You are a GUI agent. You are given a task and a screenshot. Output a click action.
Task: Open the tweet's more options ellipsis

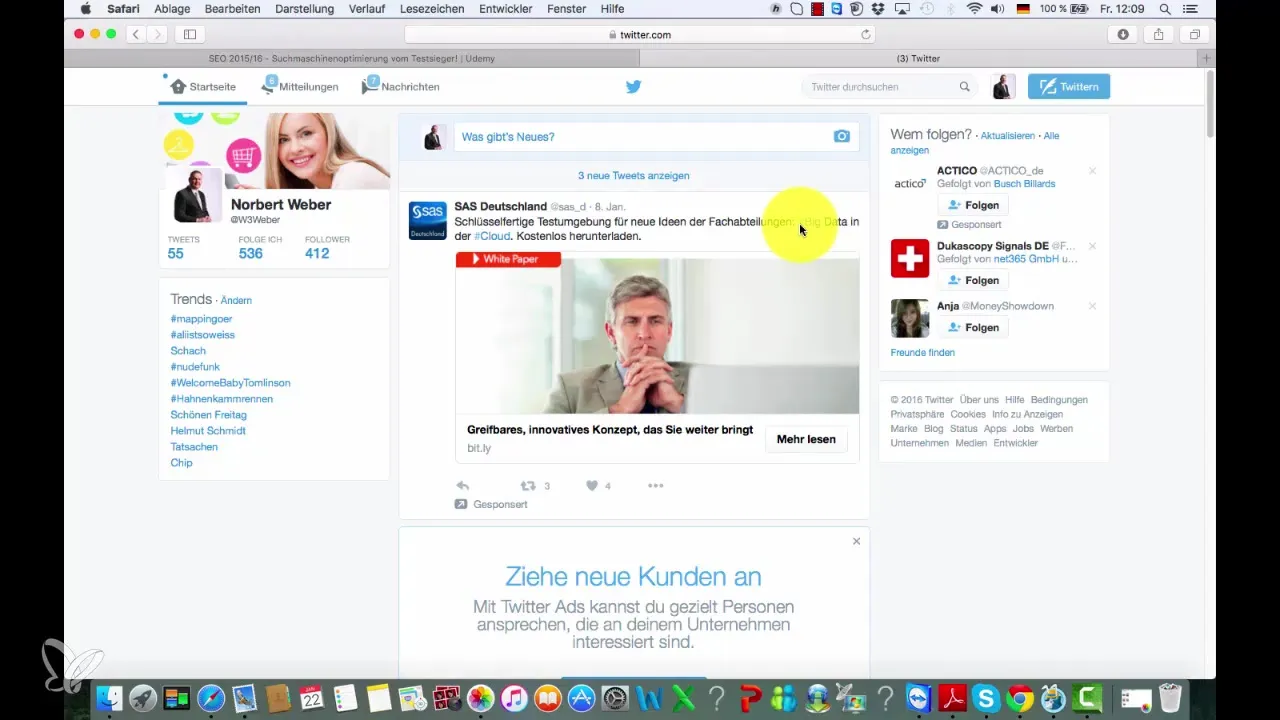pyautogui.click(x=656, y=486)
